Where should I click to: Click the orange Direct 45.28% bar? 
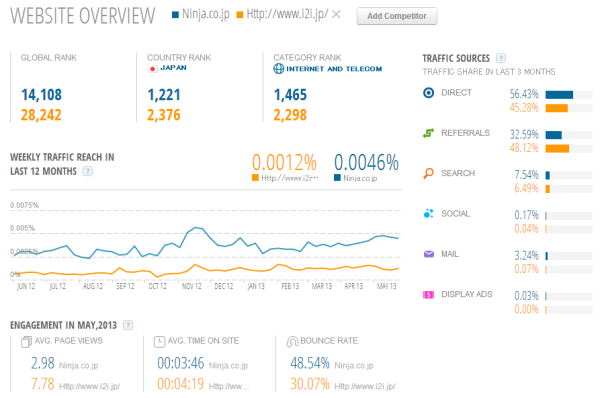click(x=556, y=108)
